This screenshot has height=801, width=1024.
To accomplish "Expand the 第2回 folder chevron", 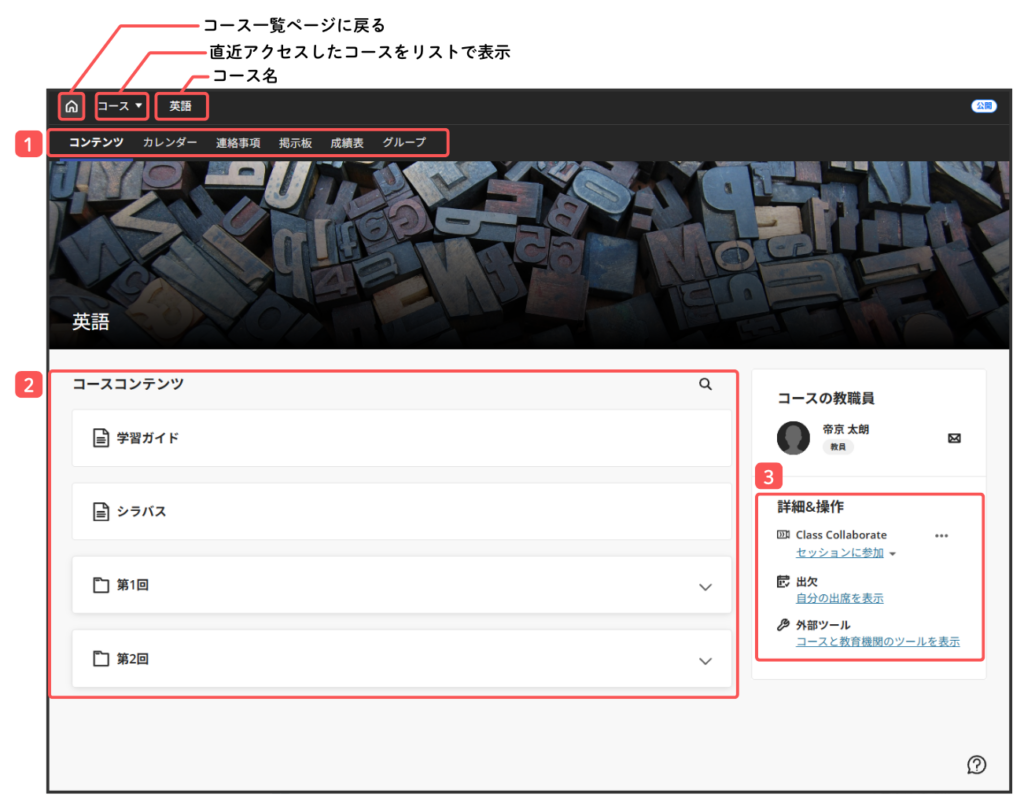I will (705, 660).
